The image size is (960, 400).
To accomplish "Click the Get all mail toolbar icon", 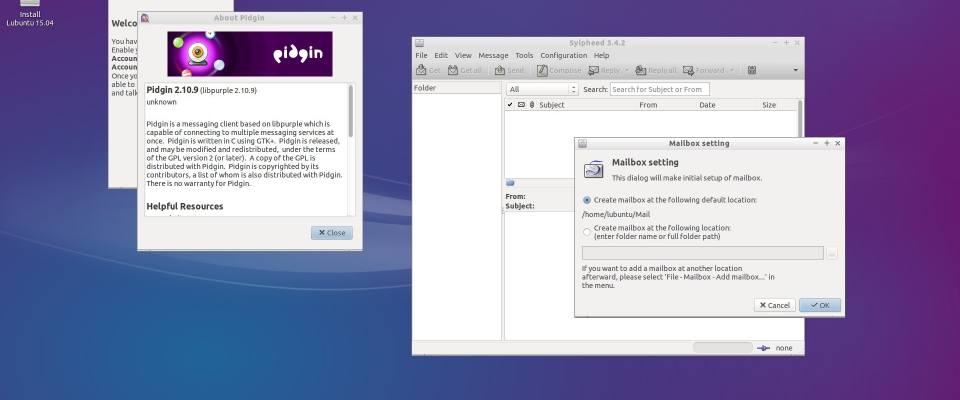I will pyautogui.click(x=453, y=70).
